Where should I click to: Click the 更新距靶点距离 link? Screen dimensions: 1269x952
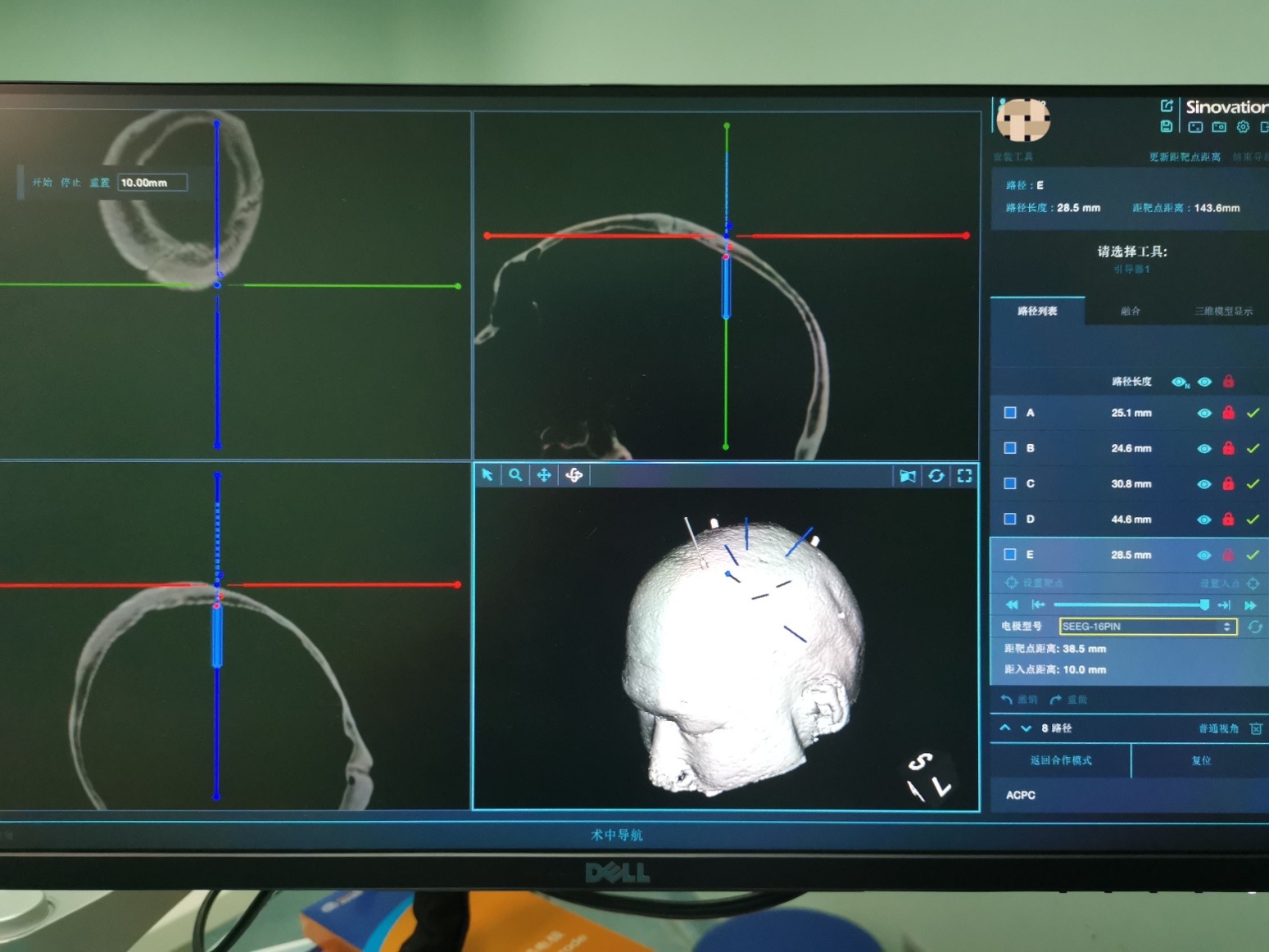click(x=1185, y=157)
